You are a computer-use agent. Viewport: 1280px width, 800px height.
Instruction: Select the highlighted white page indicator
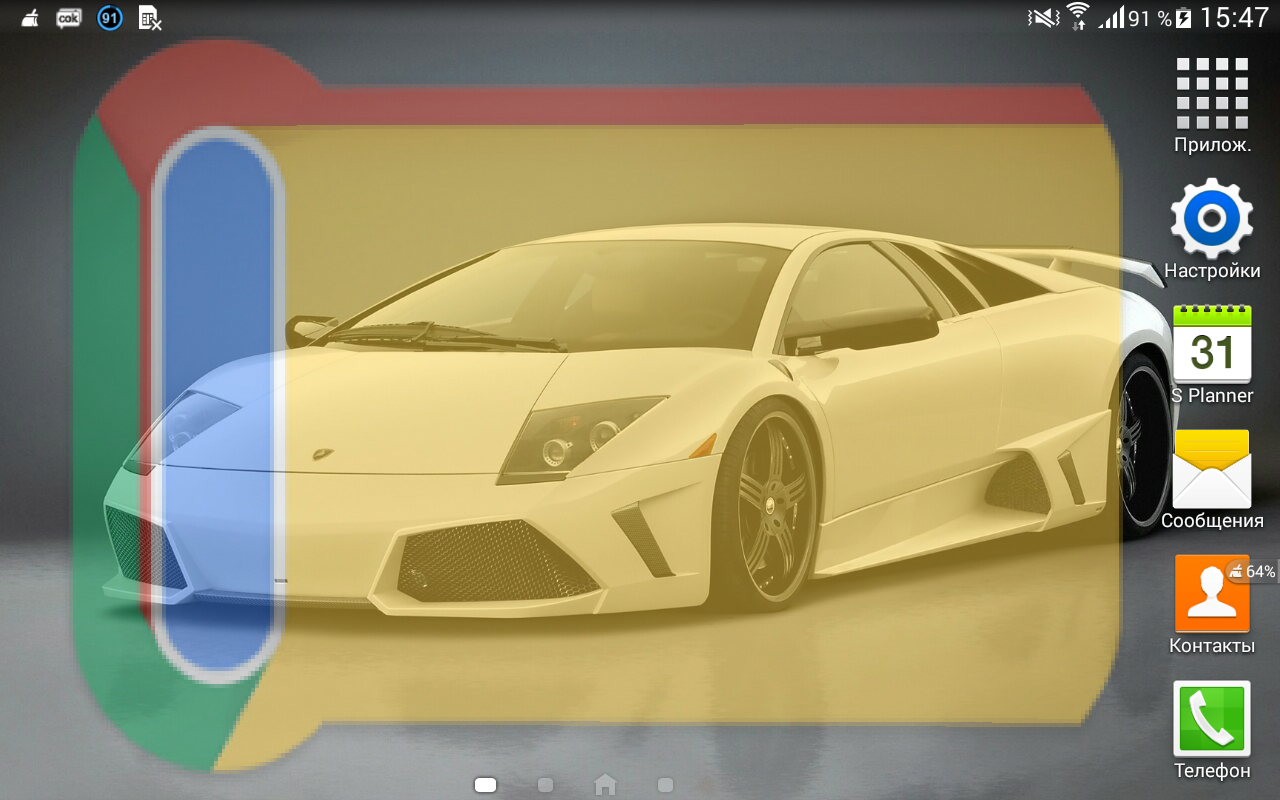[485, 785]
